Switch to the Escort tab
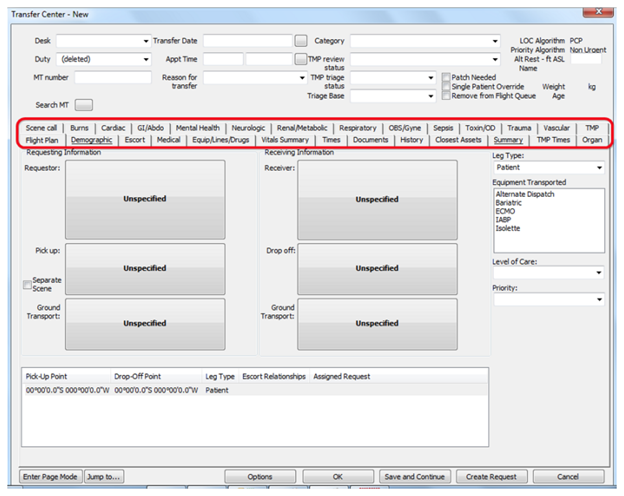The width and height of the screenshot is (624, 496). point(135,140)
